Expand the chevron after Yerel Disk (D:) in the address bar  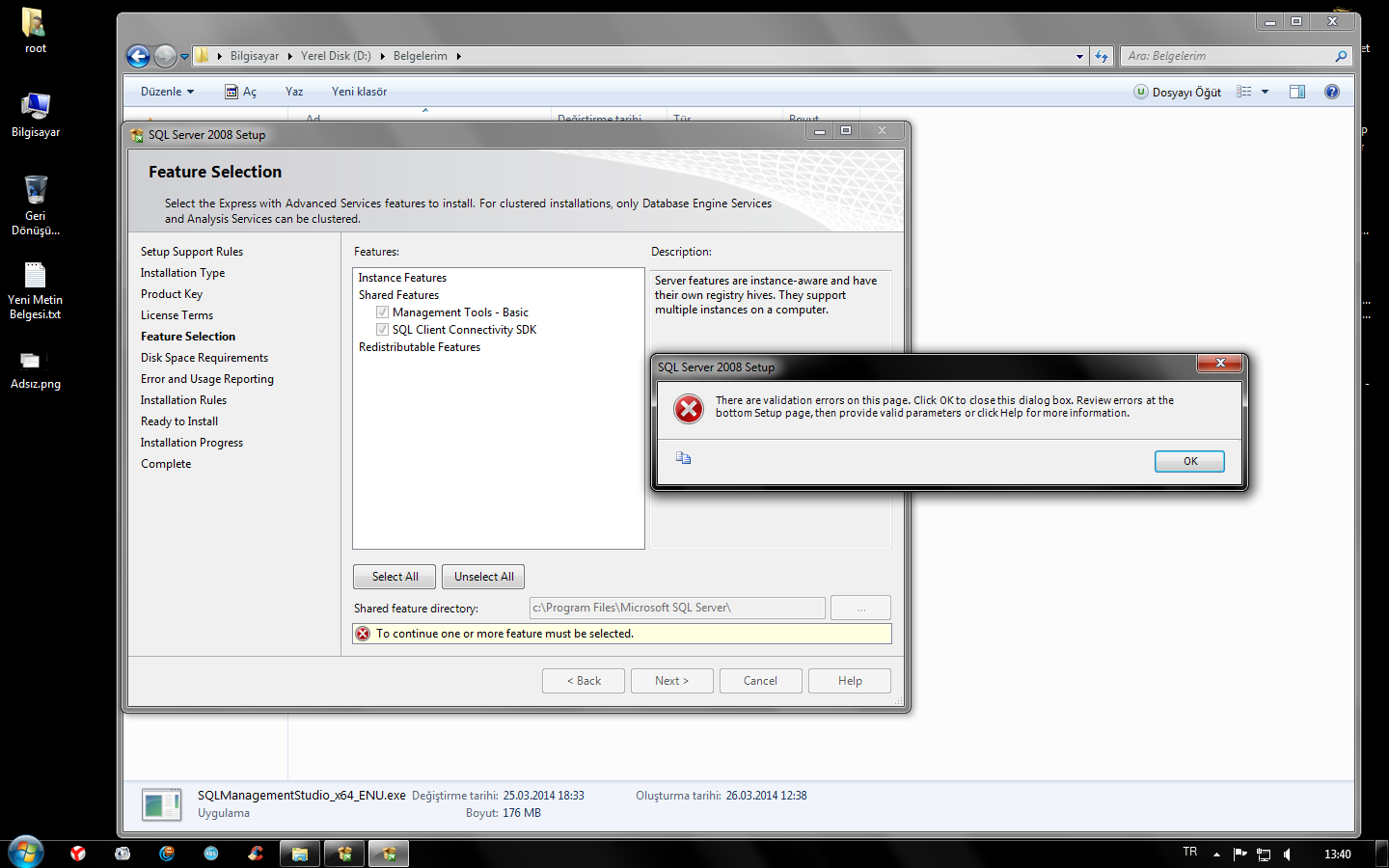click(x=382, y=56)
